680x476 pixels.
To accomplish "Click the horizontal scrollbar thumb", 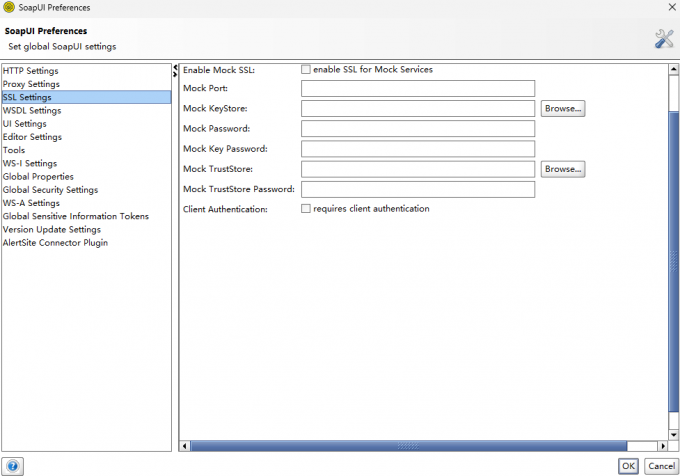I will click(409, 446).
